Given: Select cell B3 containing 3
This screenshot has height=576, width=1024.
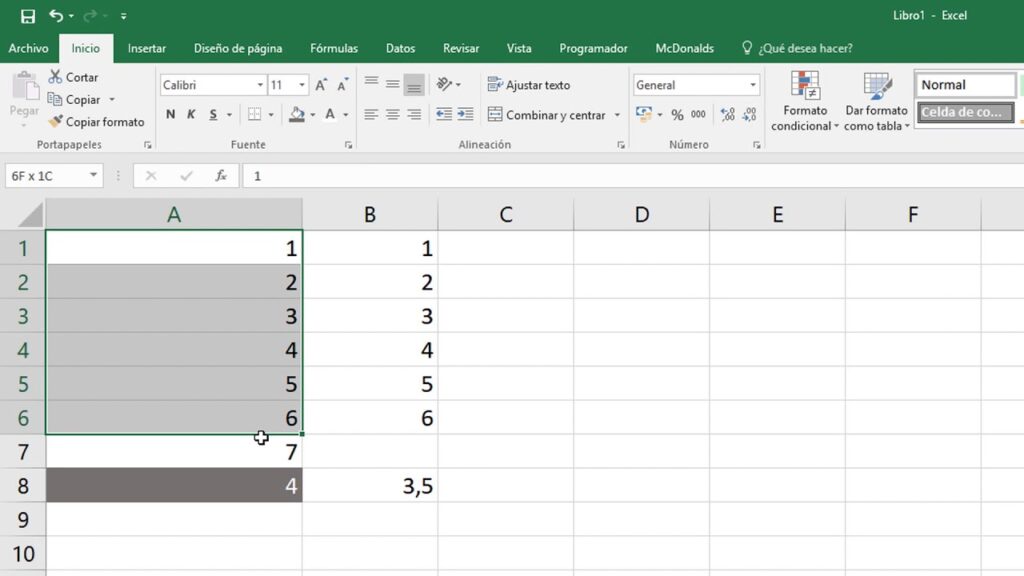Looking at the screenshot, I should coord(370,316).
